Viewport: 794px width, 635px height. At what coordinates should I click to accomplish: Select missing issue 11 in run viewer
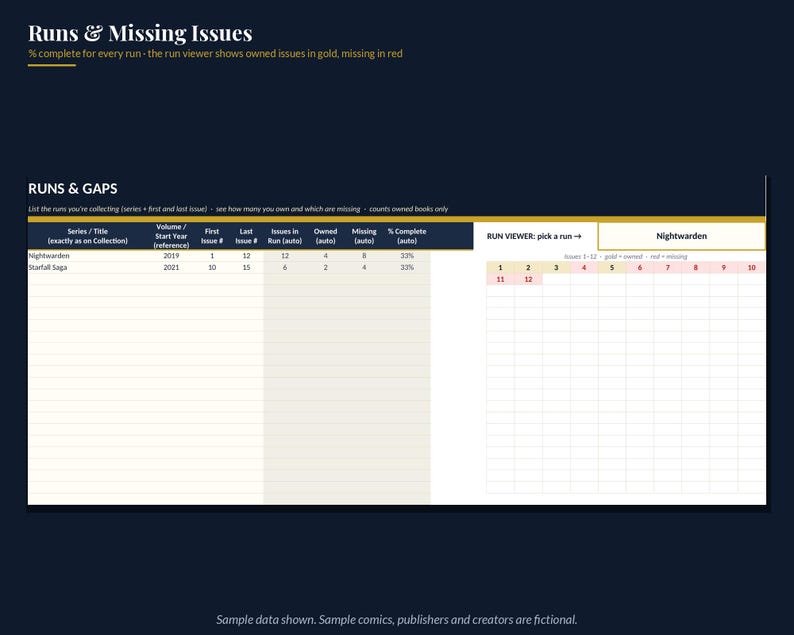point(500,279)
